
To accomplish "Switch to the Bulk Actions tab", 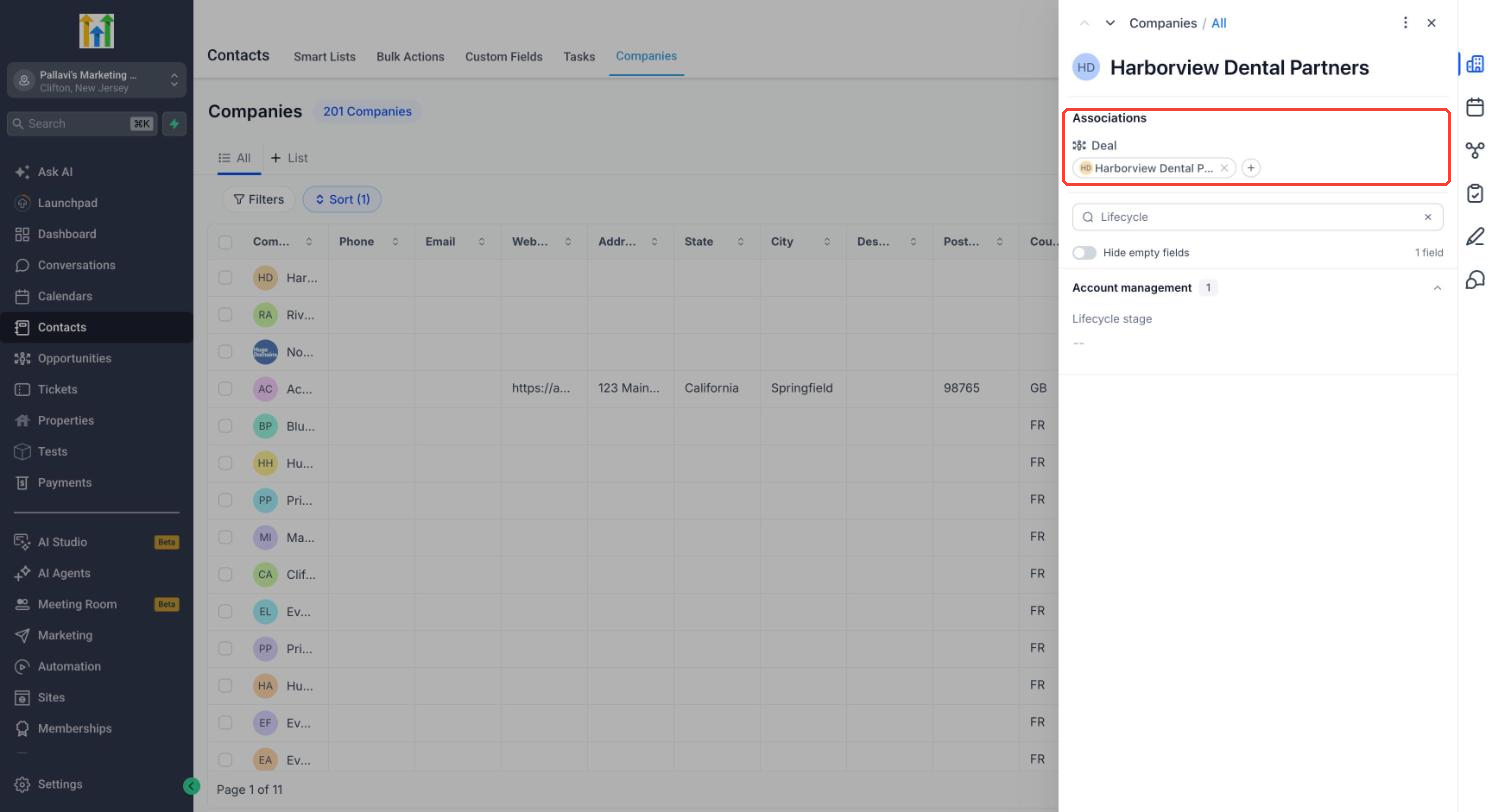I will tap(410, 56).
